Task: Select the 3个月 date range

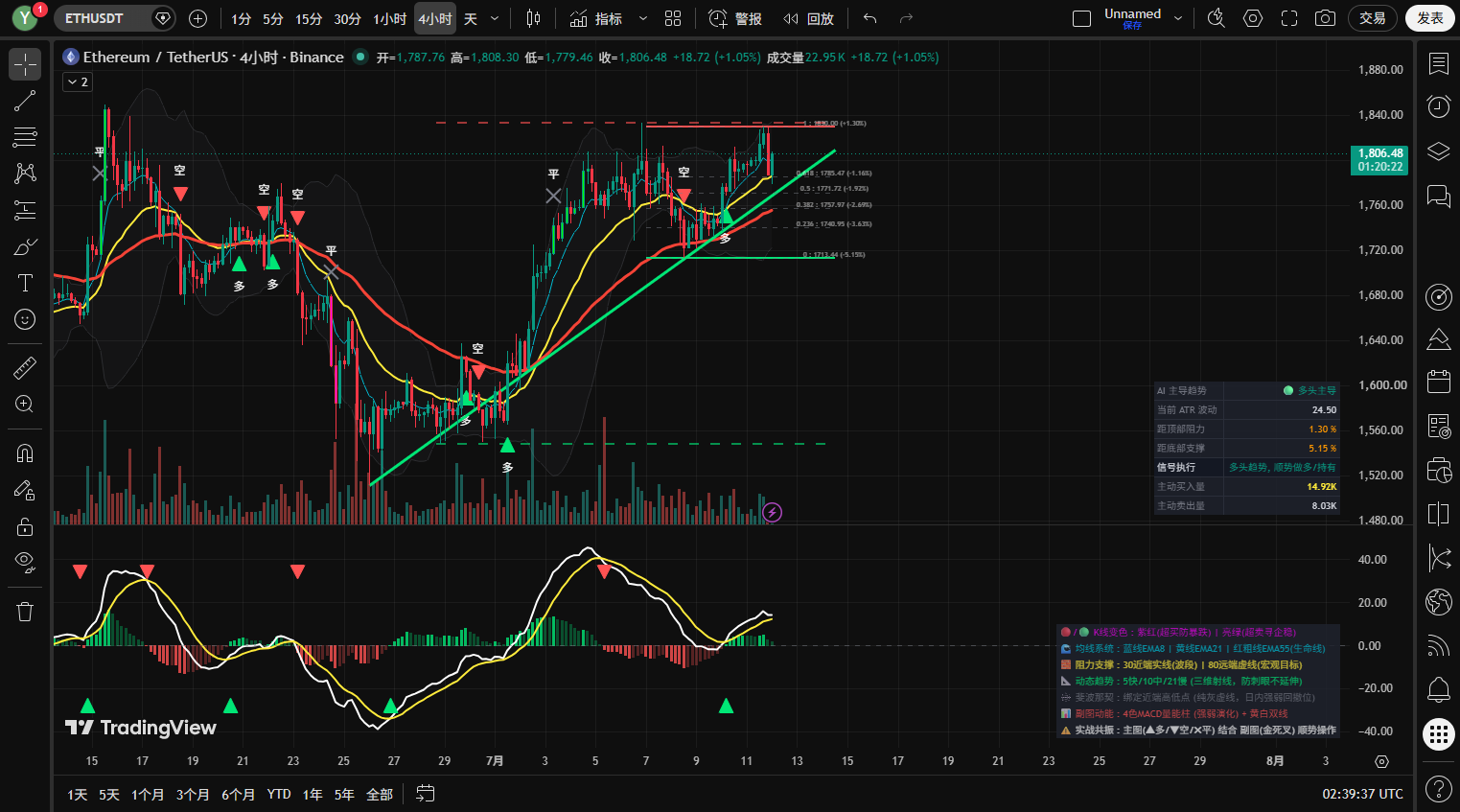Action: click(x=193, y=794)
